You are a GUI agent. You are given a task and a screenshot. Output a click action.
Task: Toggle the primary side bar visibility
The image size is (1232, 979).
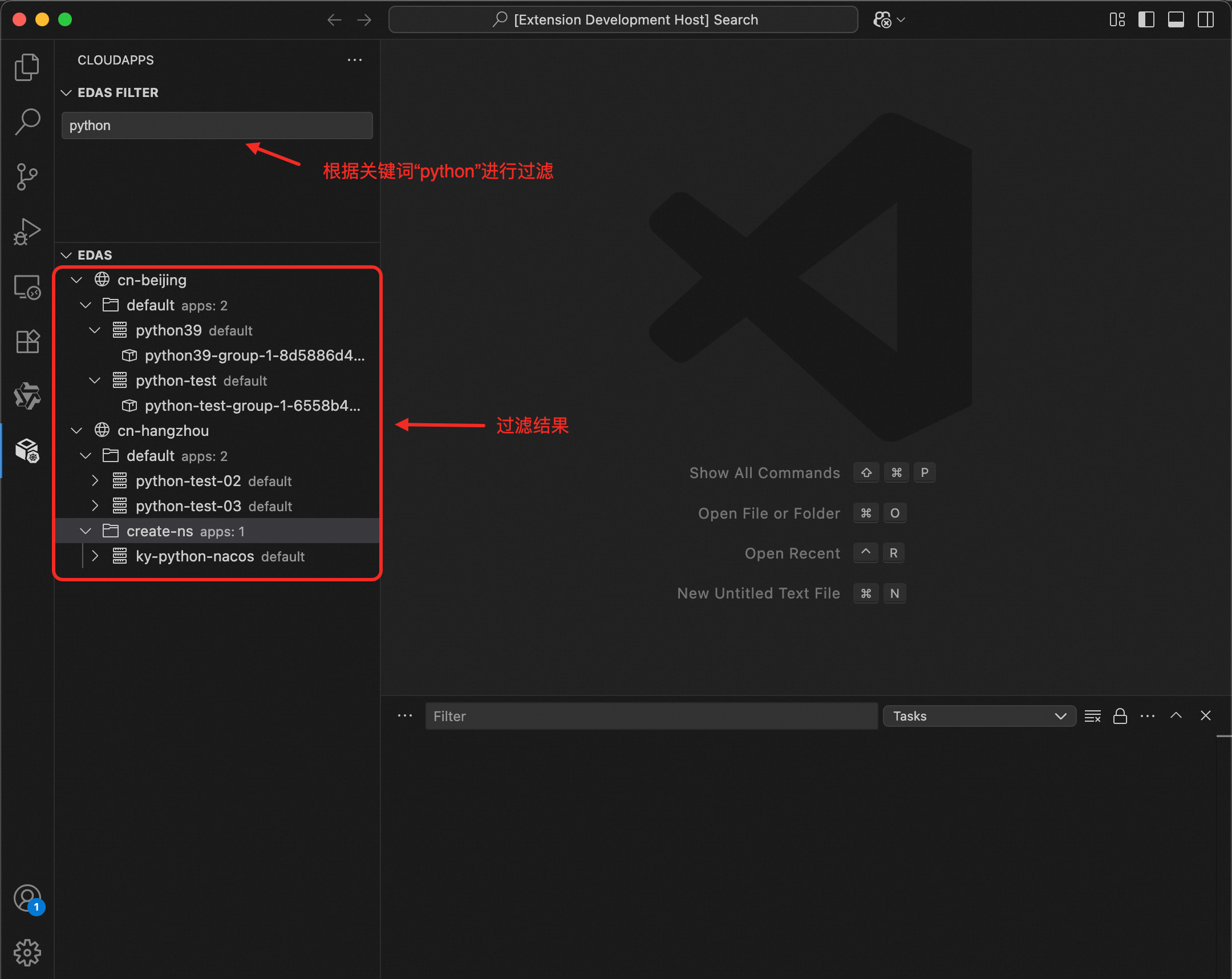tap(1146, 19)
